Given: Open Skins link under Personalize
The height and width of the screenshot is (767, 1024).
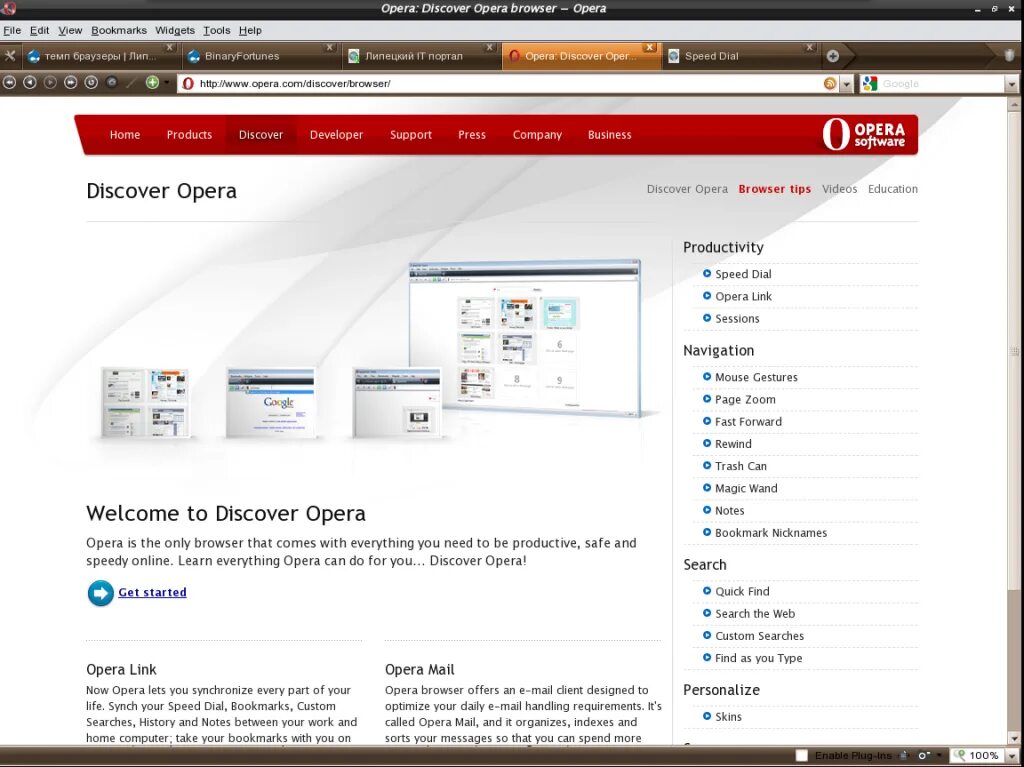Looking at the screenshot, I should tap(728, 717).
